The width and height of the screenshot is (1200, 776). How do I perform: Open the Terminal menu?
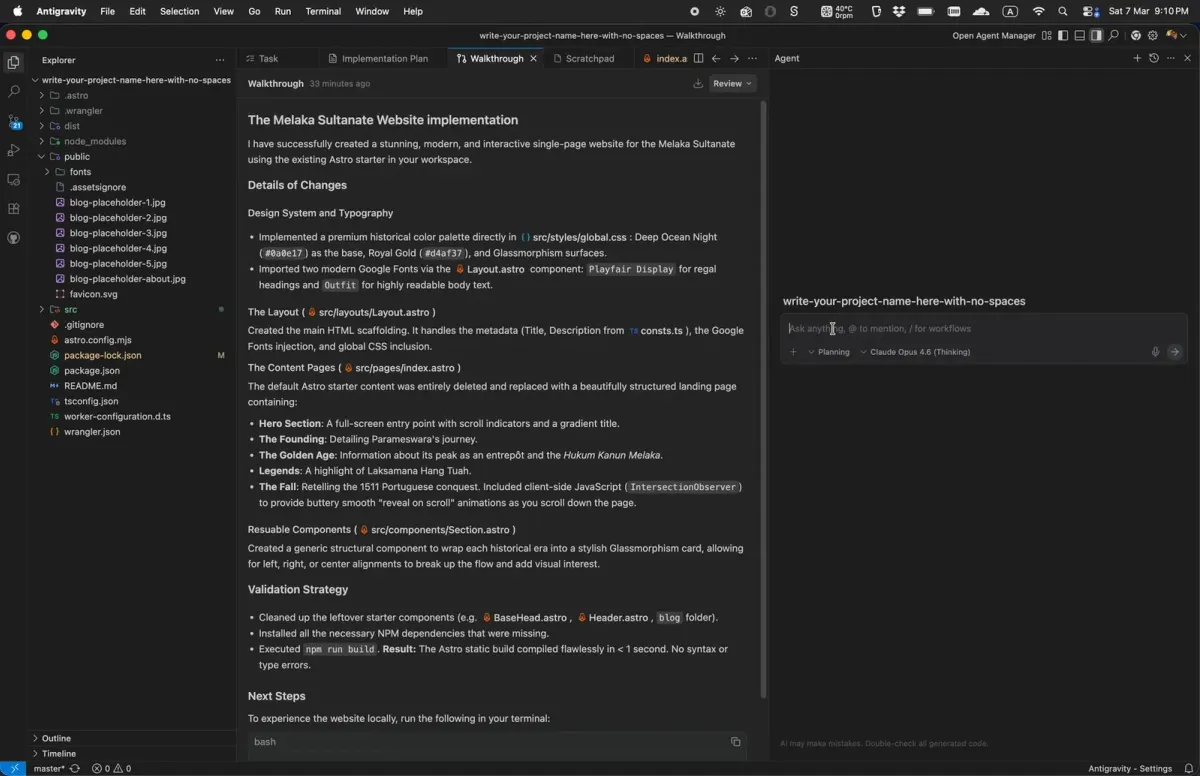pyautogui.click(x=323, y=11)
